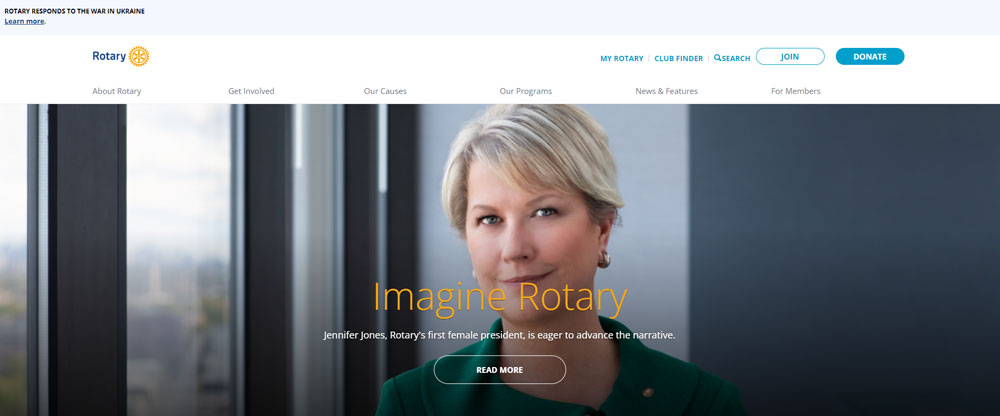Screen dimensions: 1000x416
Task: Open the CLUB FINDER link
Action: pos(679,58)
